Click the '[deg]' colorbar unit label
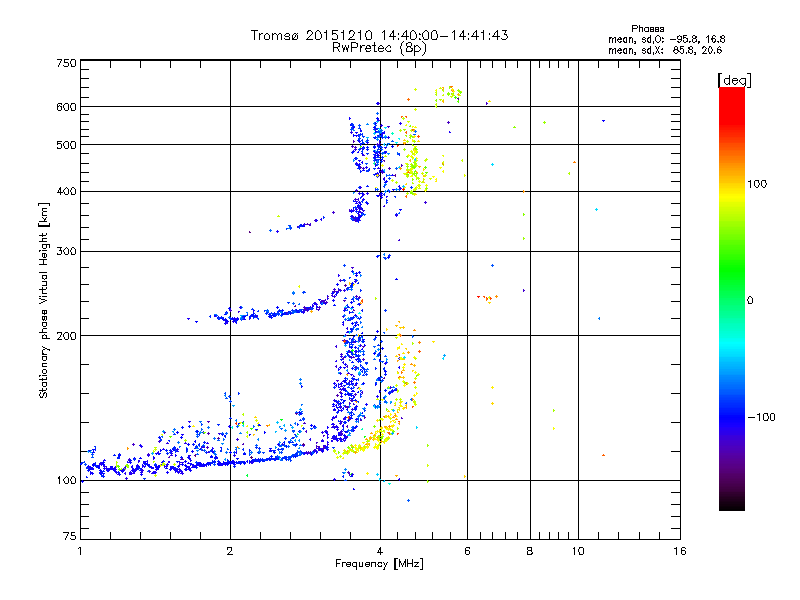This screenshot has height=600, width=800. coord(734,80)
